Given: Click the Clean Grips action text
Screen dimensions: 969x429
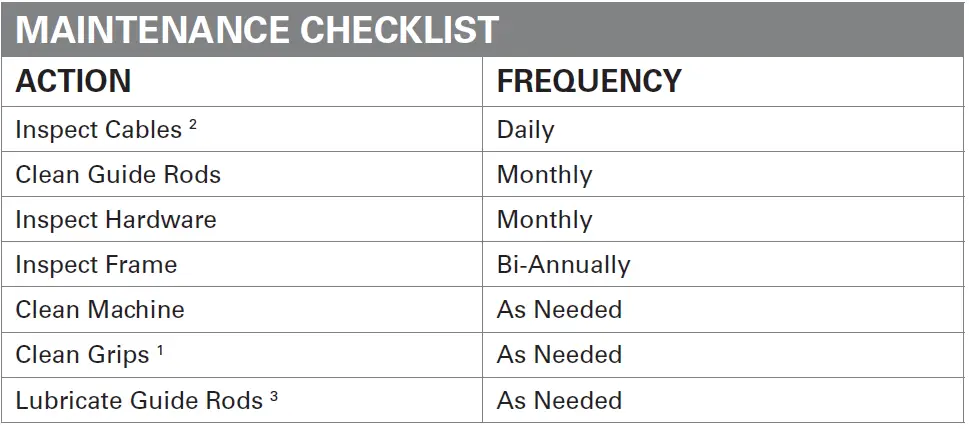Looking at the screenshot, I should (82, 355).
